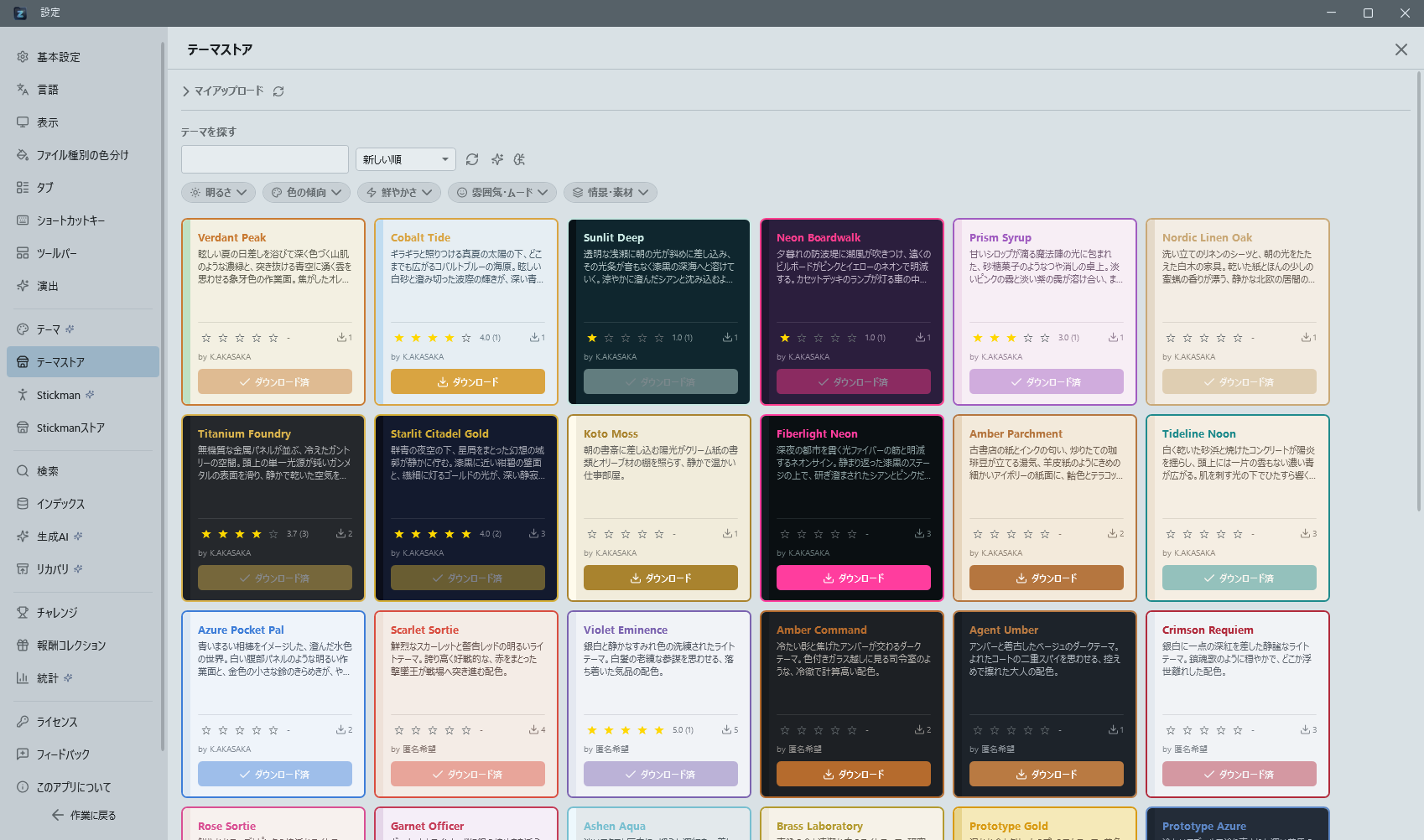Download the Koto Moss theme

[661, 578]
